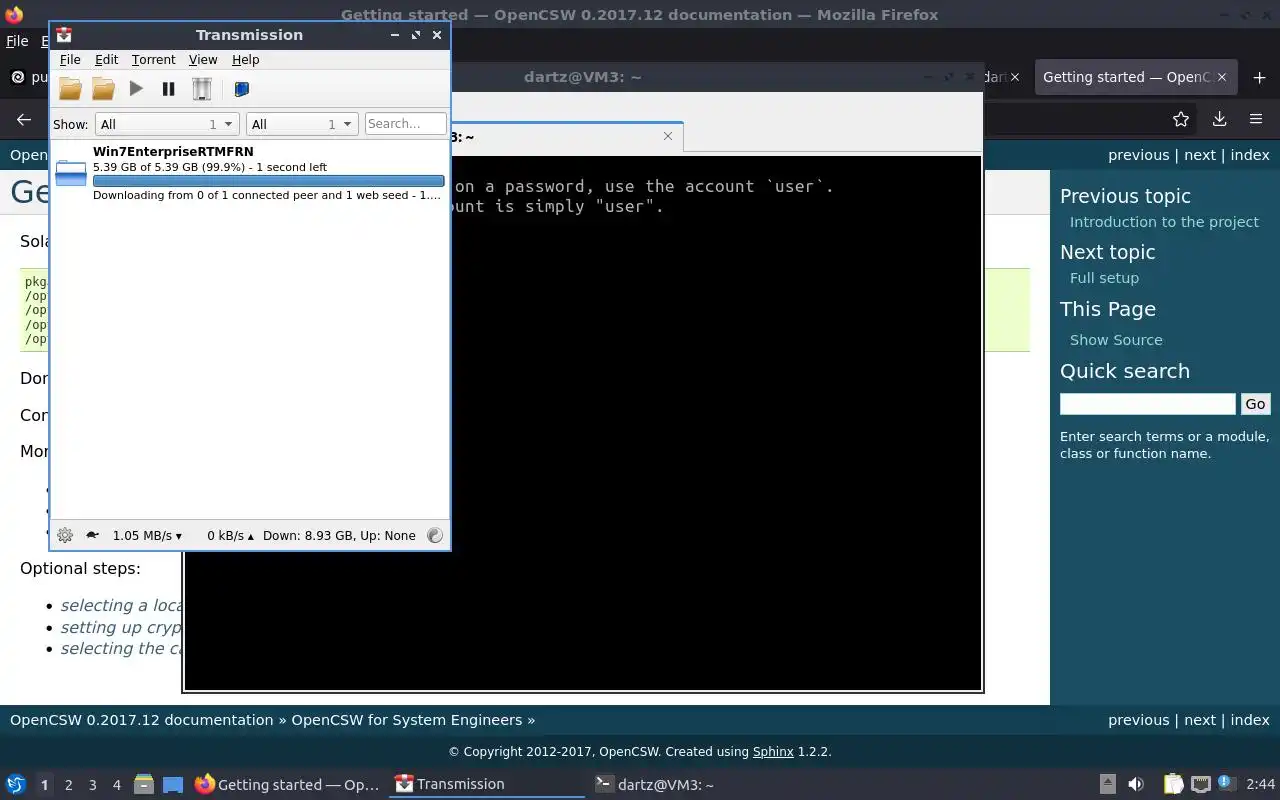Click the bottom 'index' link
The image size is (1280, 800).
(x=1250, y=720)
